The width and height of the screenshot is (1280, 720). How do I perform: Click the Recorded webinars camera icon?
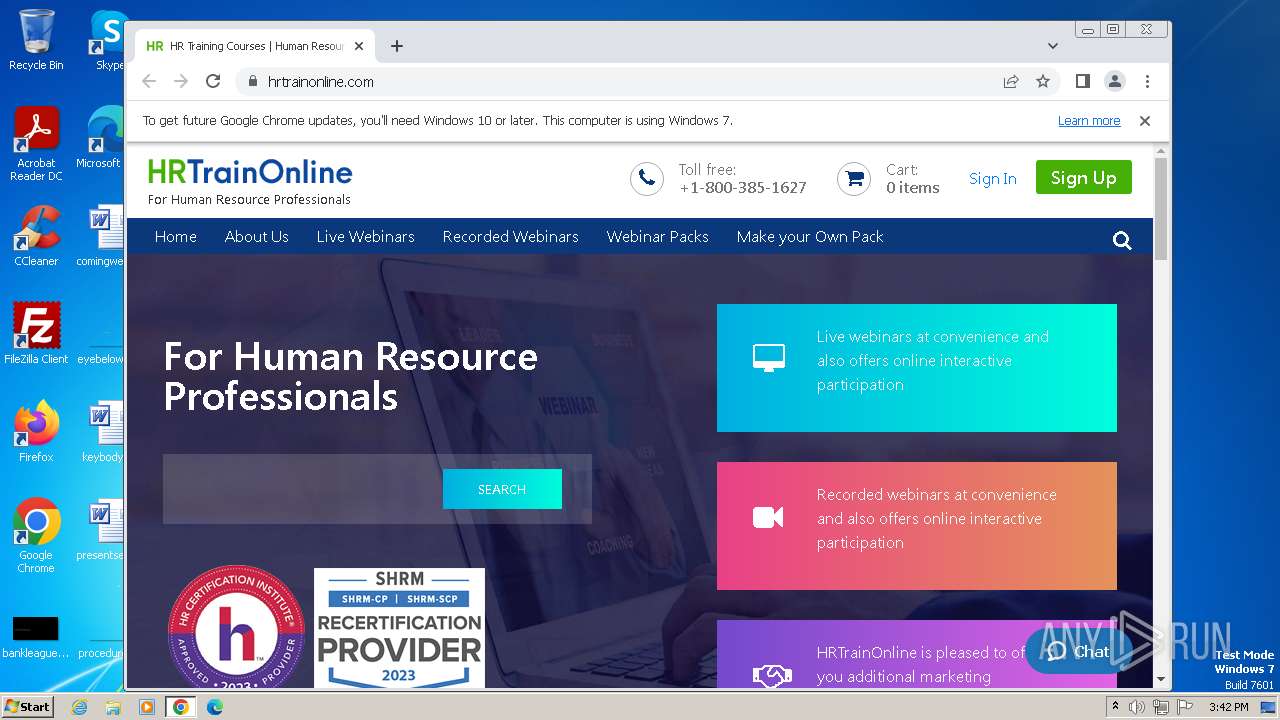click(x=768, y=517)
